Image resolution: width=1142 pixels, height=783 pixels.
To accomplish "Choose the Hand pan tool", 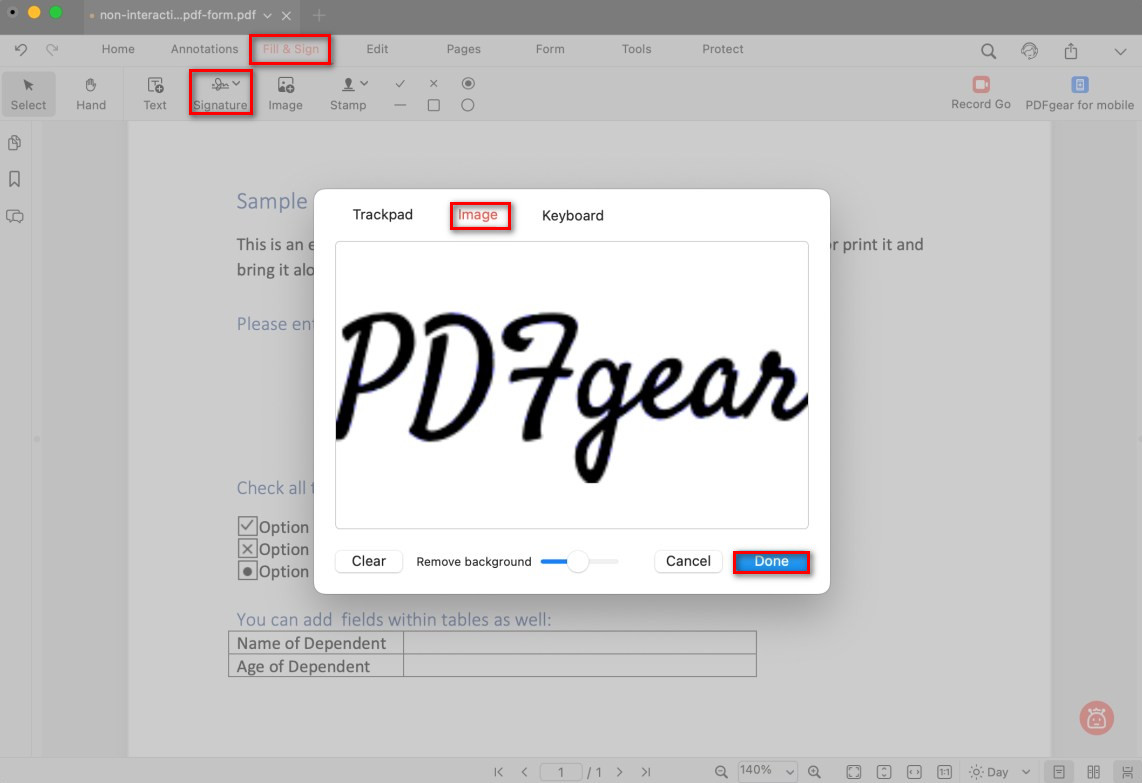I will 91,94.
